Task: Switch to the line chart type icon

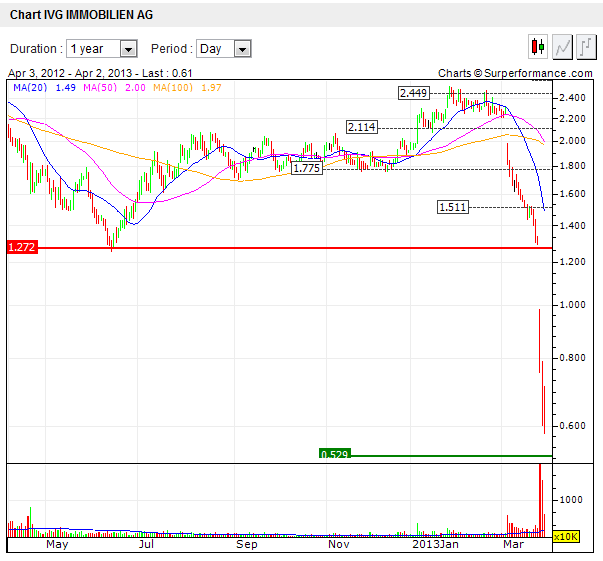Action: (563, 47)
